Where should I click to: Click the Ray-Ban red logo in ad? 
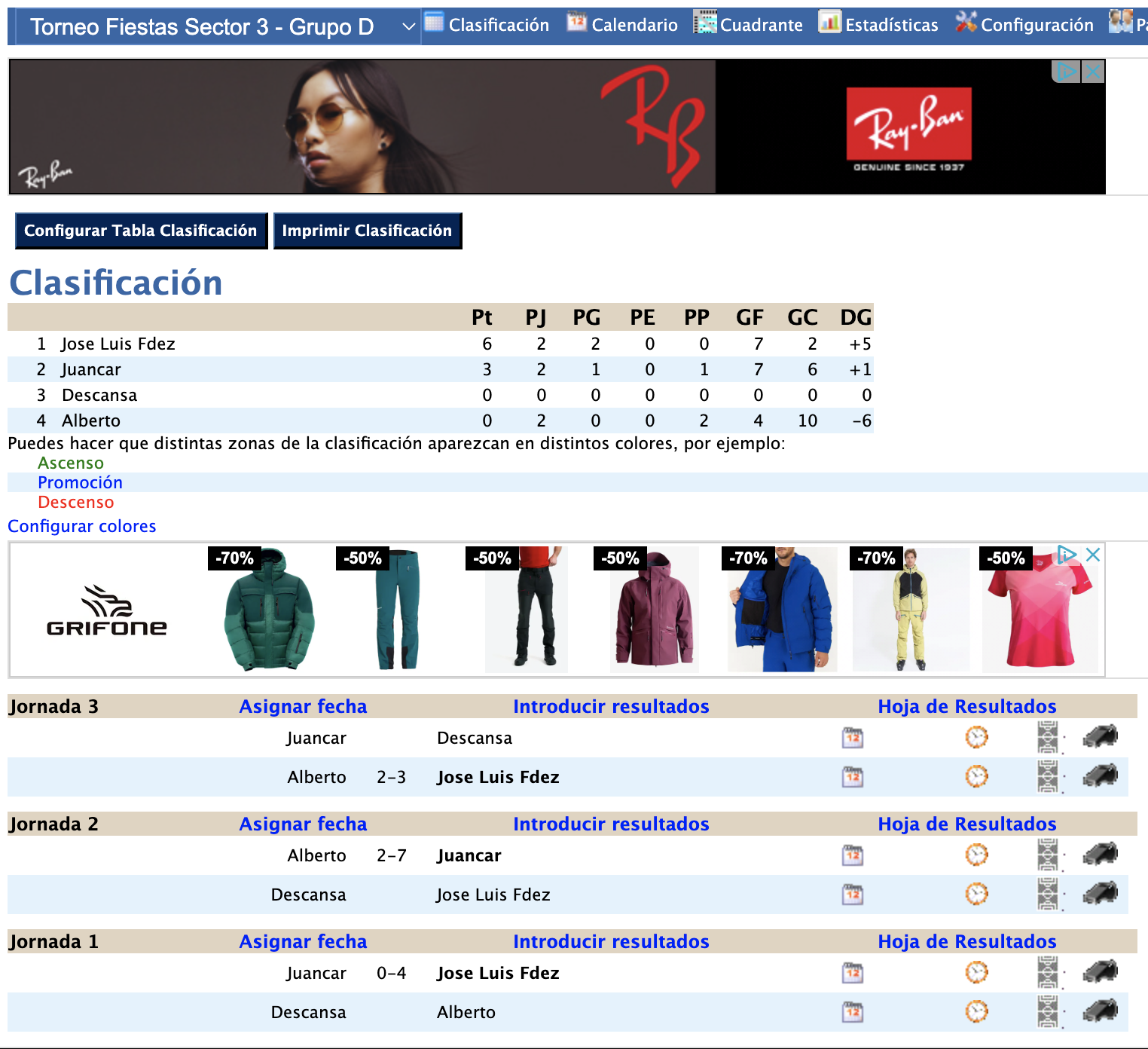pos(908,124)
